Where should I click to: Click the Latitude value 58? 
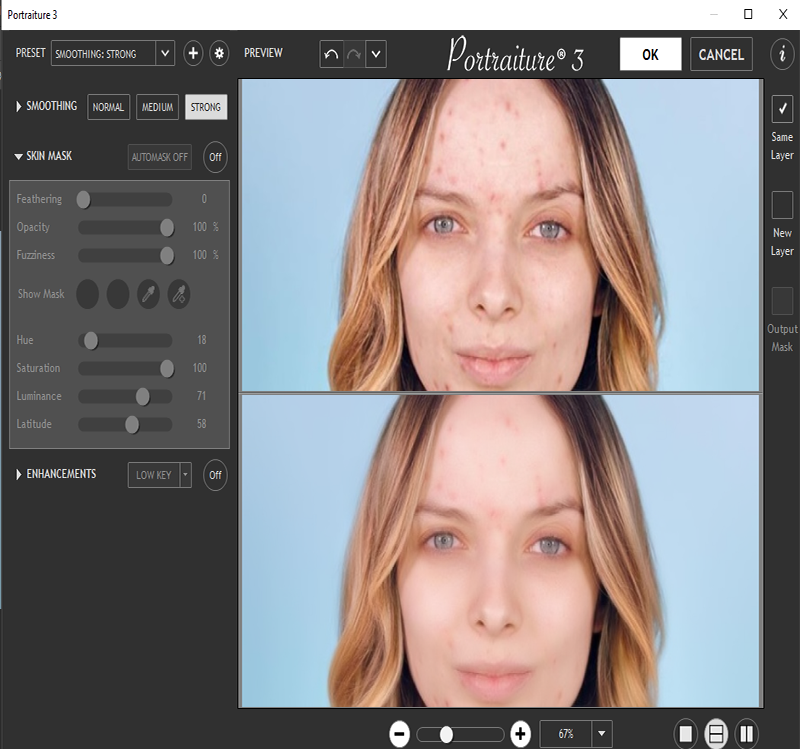point(202,424)
